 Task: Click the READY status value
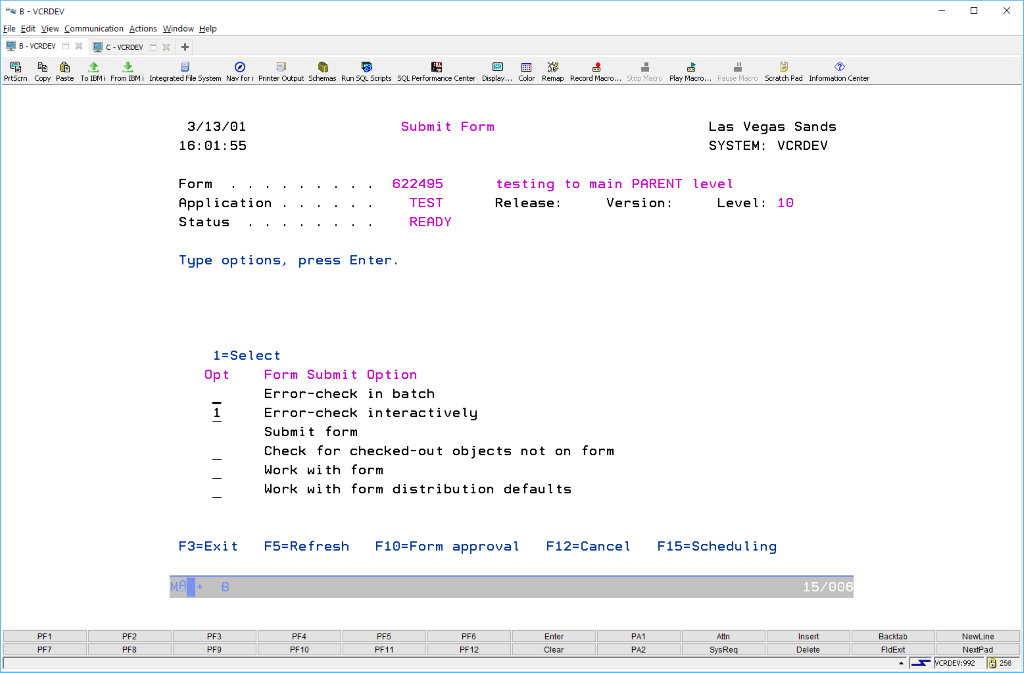(x=430, y=222)
